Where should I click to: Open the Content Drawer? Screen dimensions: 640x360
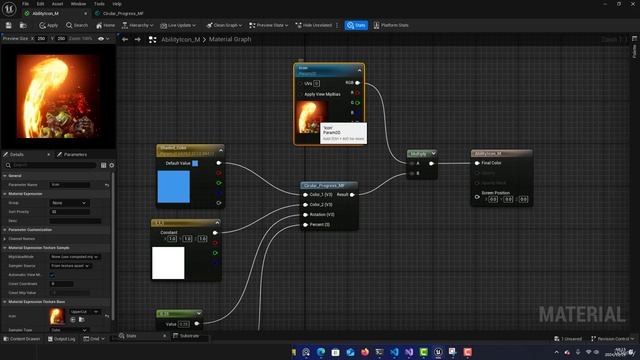tap(22, 339)
